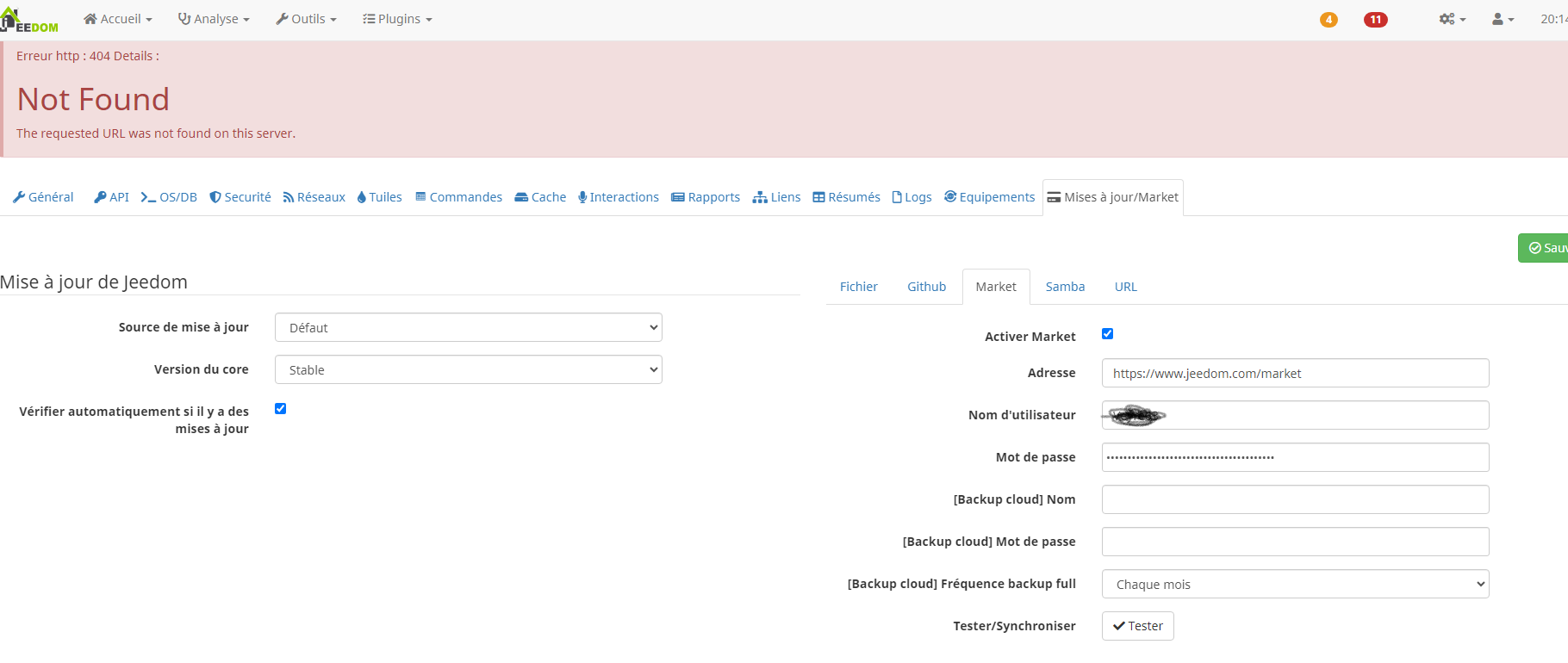Switch to the Github sub-tab
This screenshot has width=1568, height=663.
[x=927, y=287]
